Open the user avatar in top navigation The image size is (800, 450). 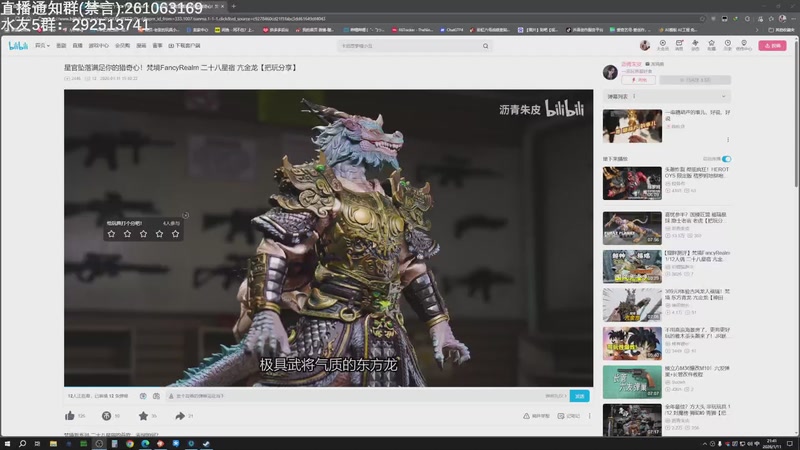(x=645, y=45)
